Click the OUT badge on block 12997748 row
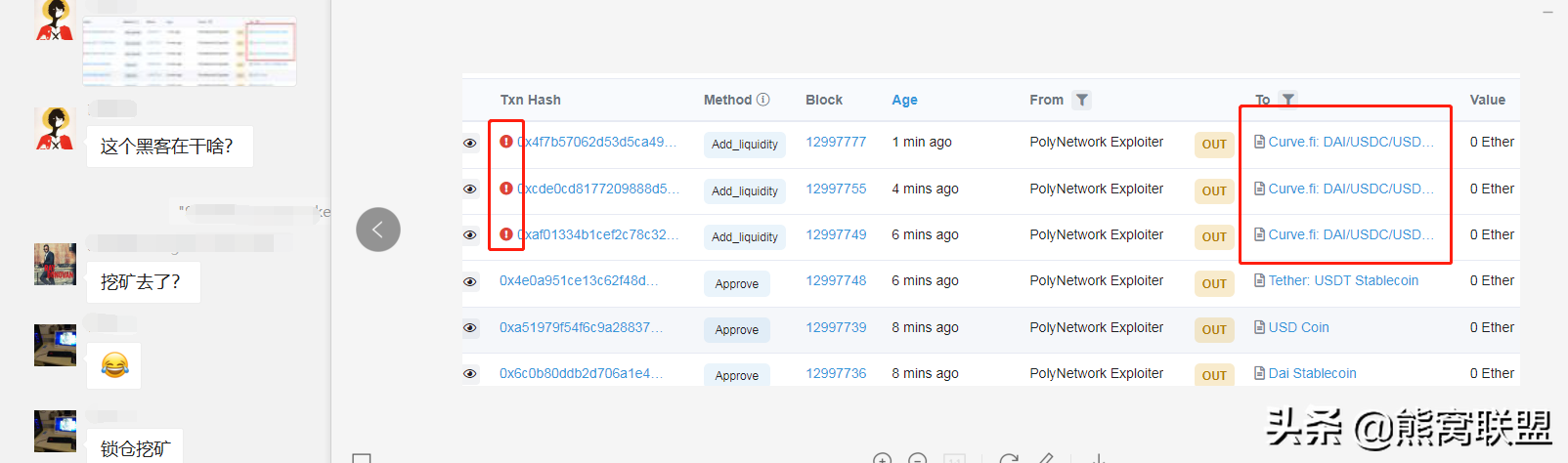The image size is (1568, 463). tap(1214, 284)
